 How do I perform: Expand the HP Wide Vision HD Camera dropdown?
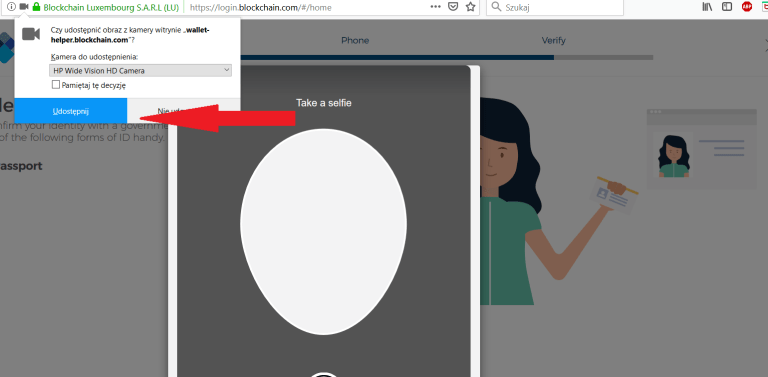[x=141, y=71]
